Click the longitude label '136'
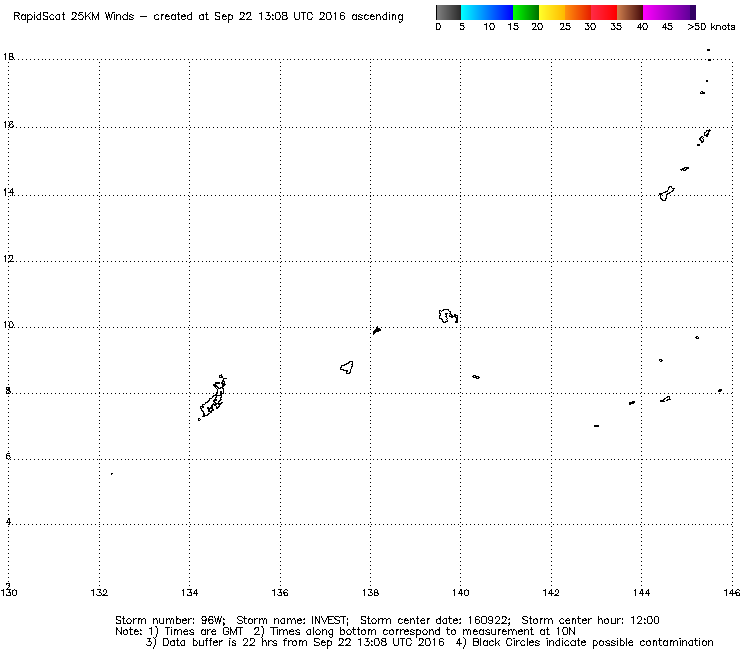 tap(280, 592)
